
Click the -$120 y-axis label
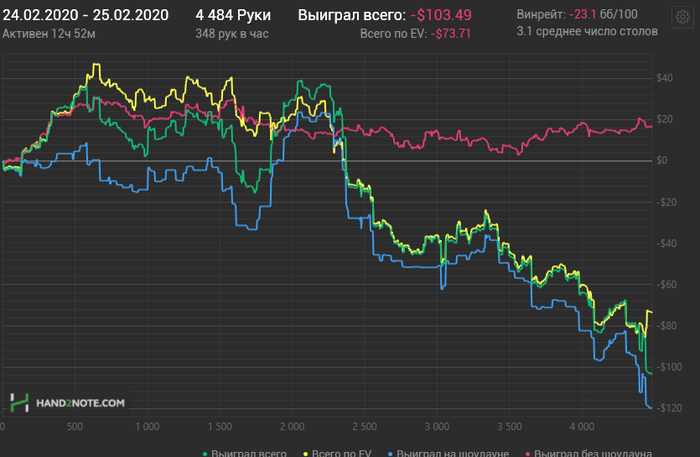(669, 408)
